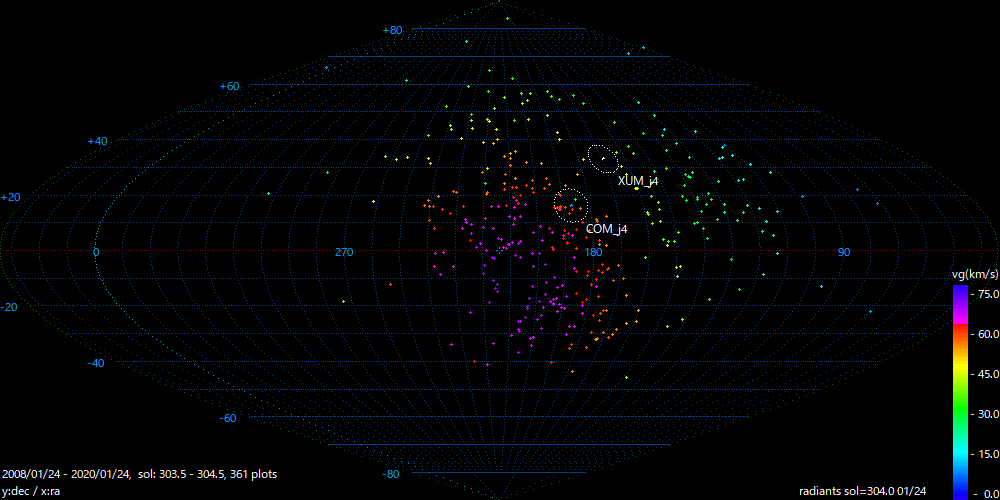
Task: Click the vg(km/s) legend title
Action: pyautogui.click(x=974, y=274)
